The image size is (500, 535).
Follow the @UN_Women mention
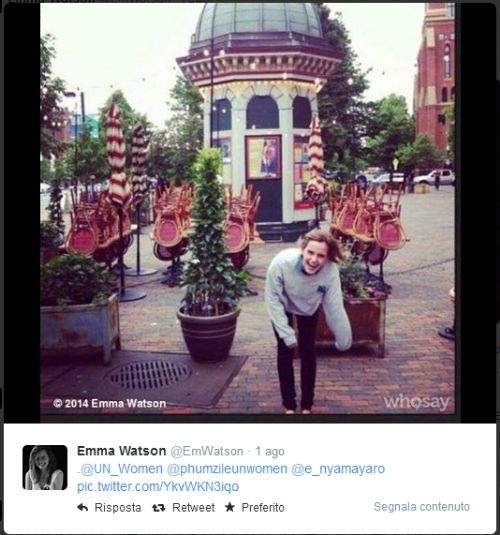121,469
